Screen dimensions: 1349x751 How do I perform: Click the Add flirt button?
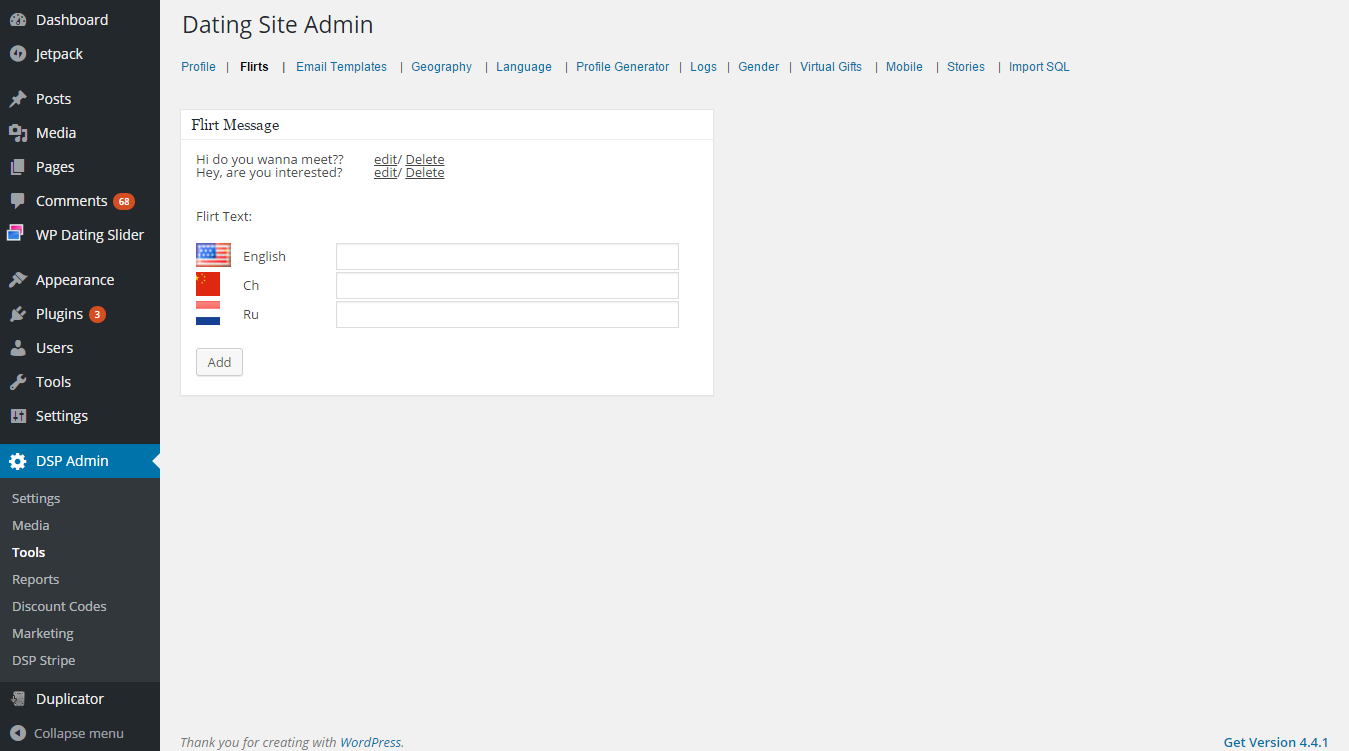[x=219, y=362]
